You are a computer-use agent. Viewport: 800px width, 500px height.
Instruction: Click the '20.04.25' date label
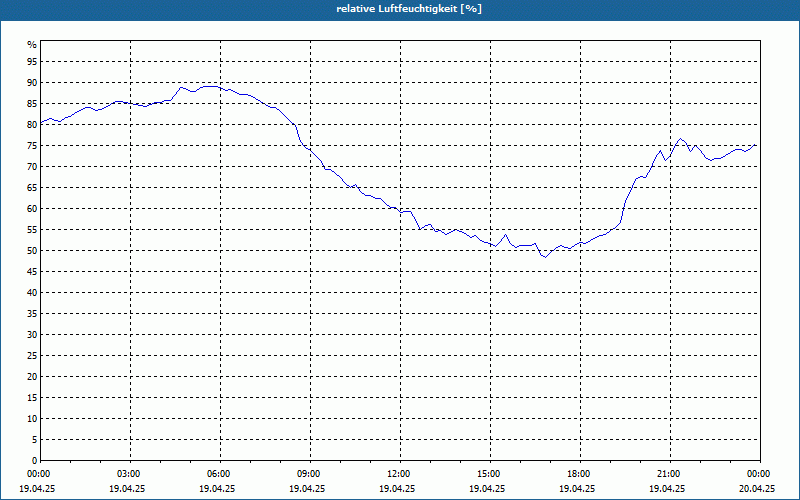click(x=756, y=488)
